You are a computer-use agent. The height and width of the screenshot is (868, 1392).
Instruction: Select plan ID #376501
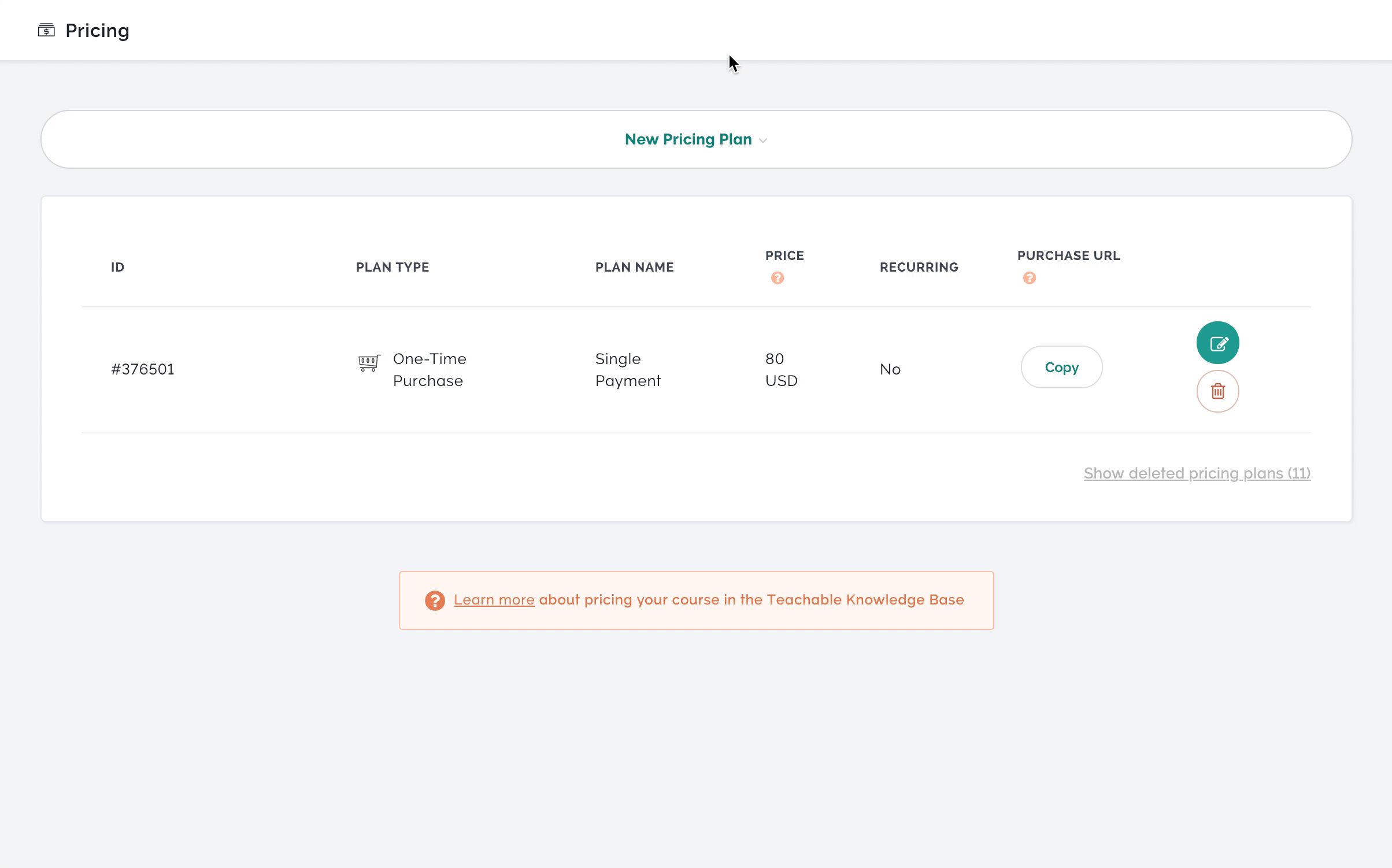pyautogui.click(x=142, y=369)
